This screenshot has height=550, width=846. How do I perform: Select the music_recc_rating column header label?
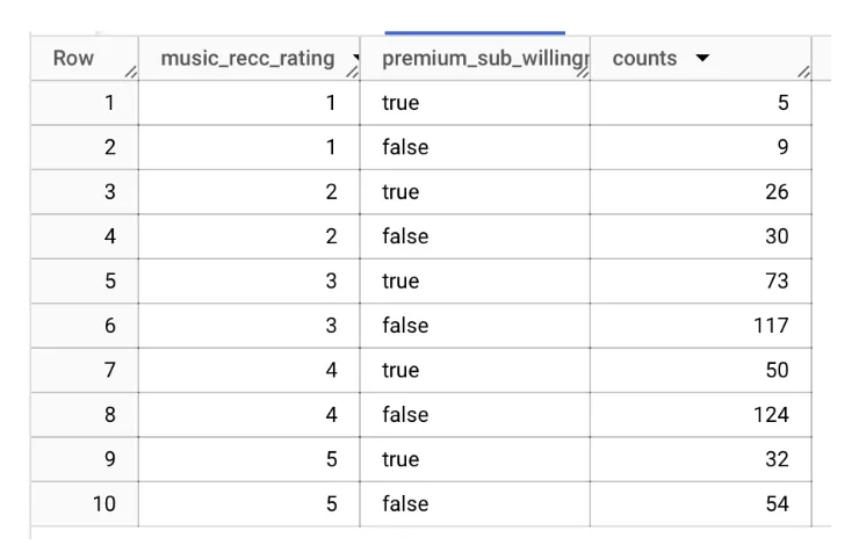[247, 59]
